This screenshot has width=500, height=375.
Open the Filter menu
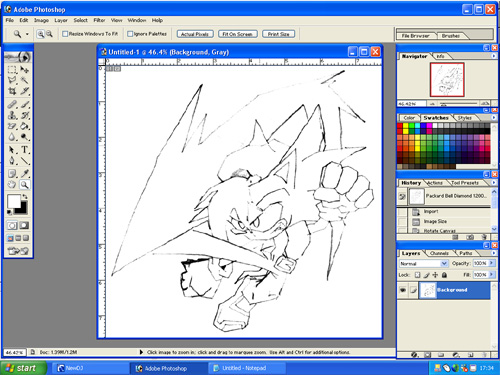tap(99, 20)
